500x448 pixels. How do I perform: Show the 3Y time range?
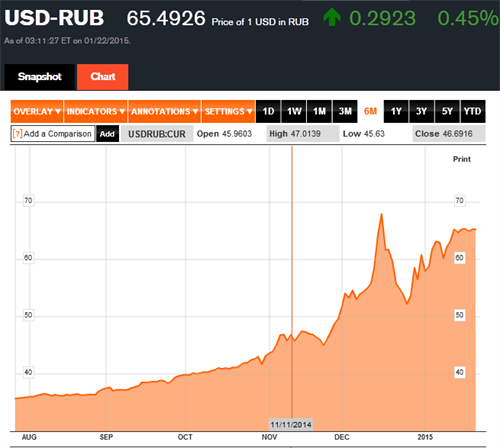[x=422, y=111]
